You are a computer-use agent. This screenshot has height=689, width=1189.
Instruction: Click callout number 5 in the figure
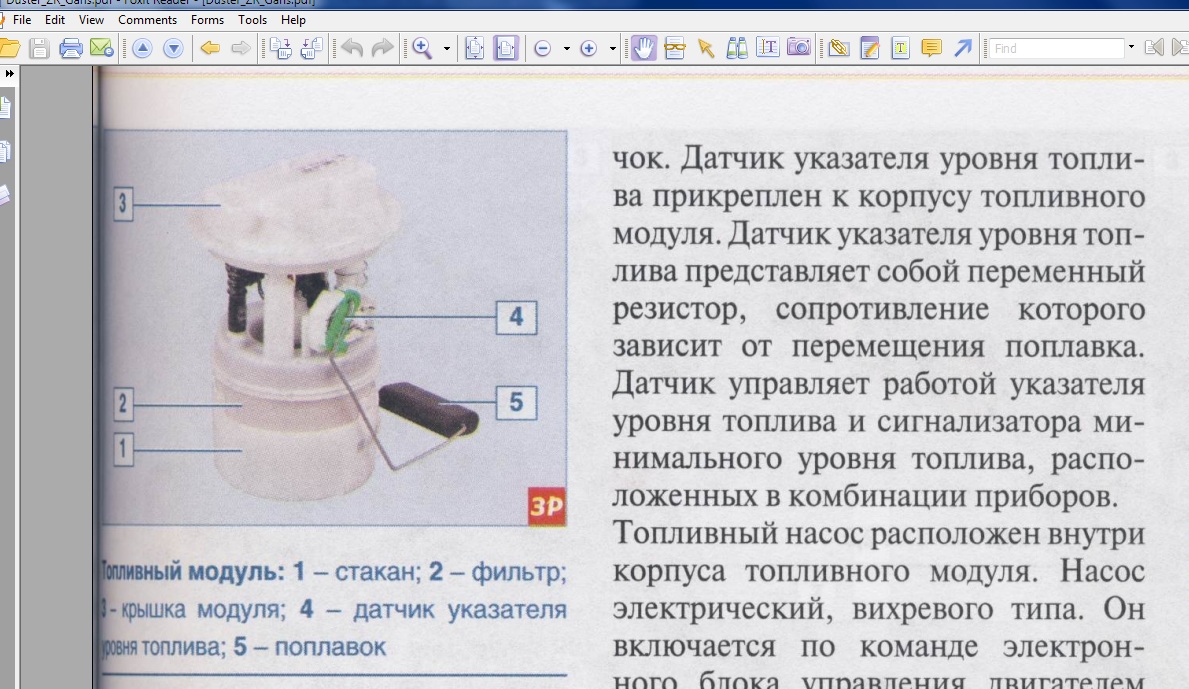click(x=516, y=402)
